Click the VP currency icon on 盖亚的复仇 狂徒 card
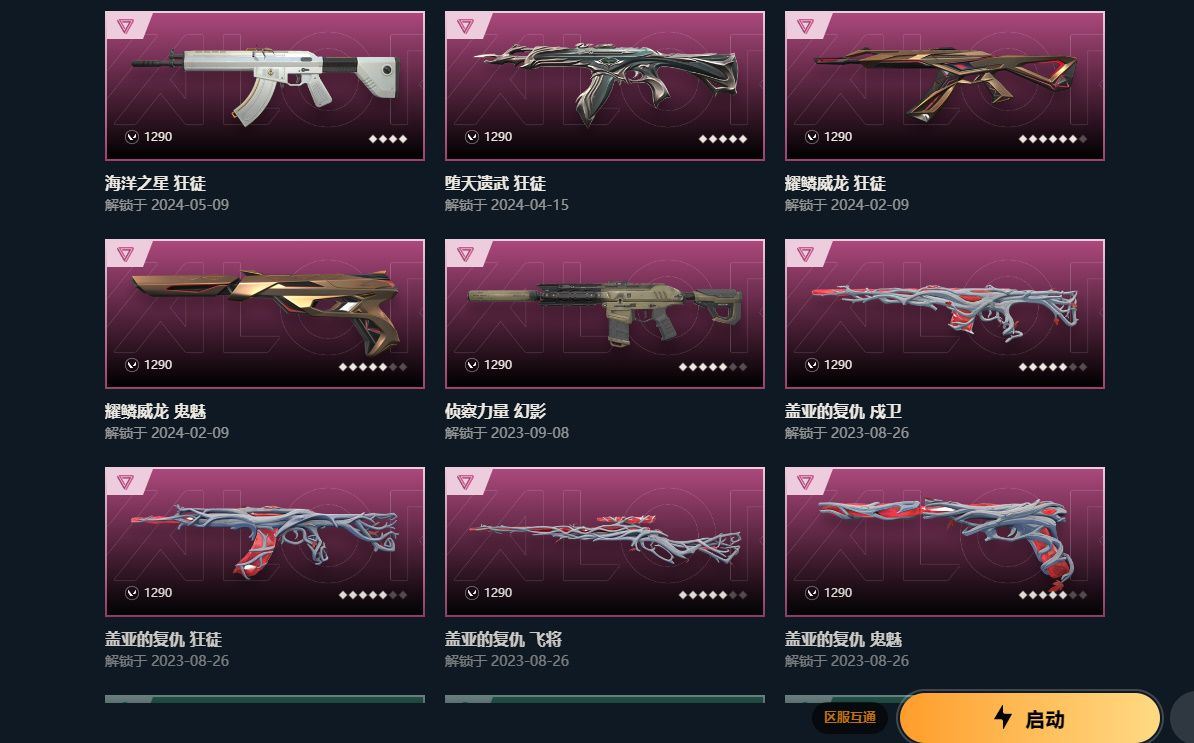This screenshot has height=743, width=1194. (132, 593)
